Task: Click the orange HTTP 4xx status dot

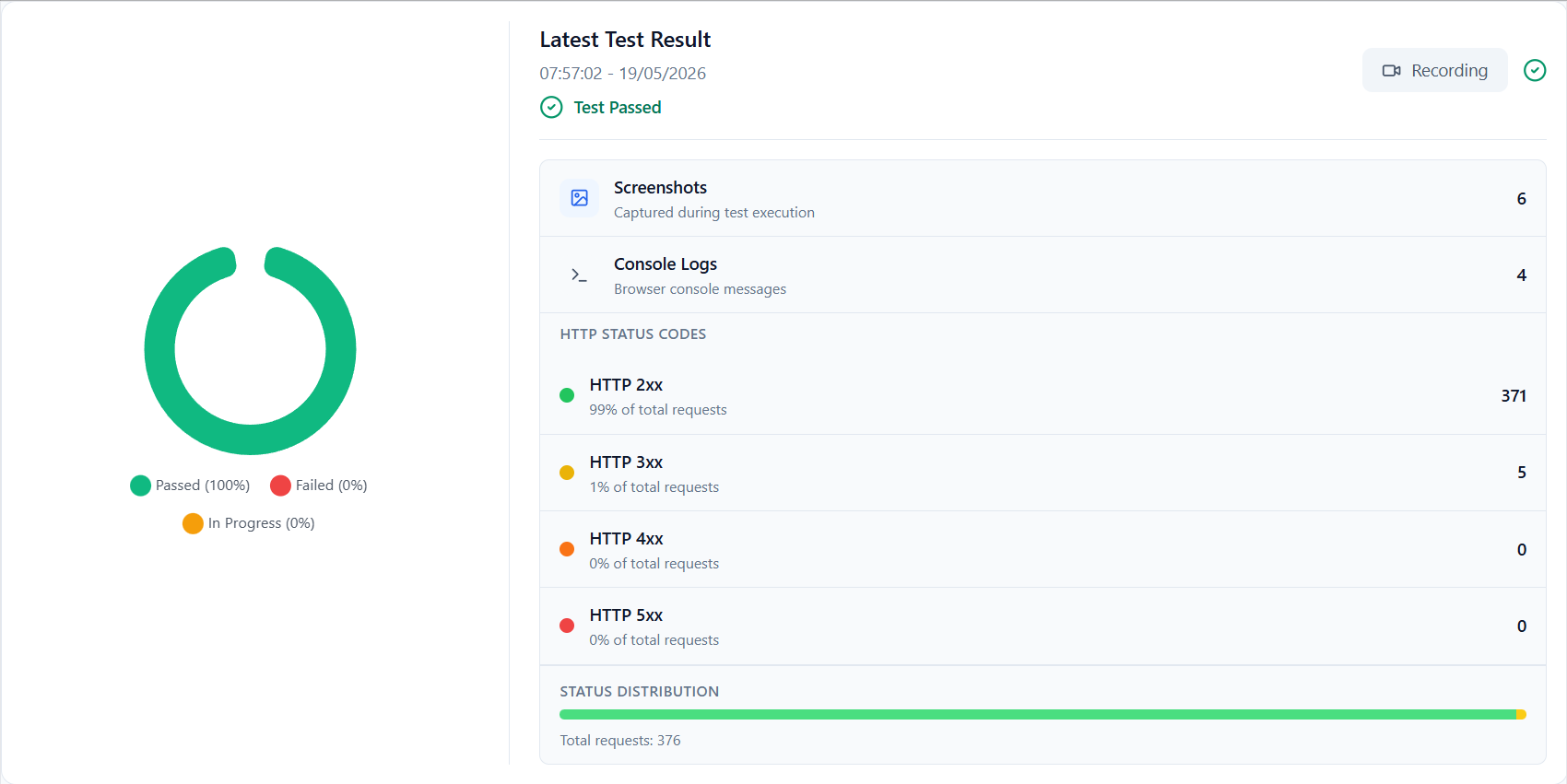Action: (x=567, y=549)
